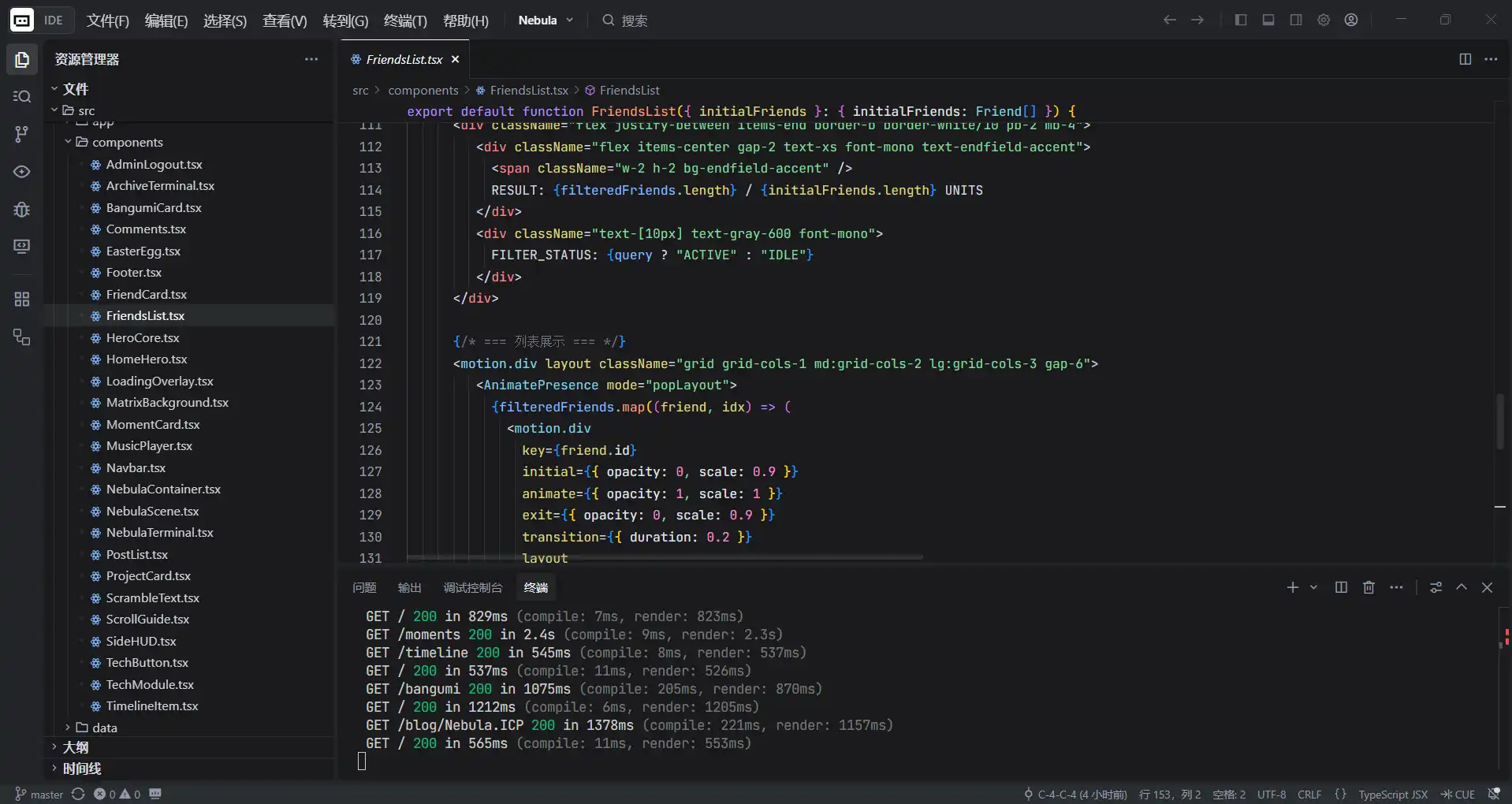Image resolution: width=1512 pixels, height=804 pixels.
Task: Expand the data folder
Action: coord(104,728)
